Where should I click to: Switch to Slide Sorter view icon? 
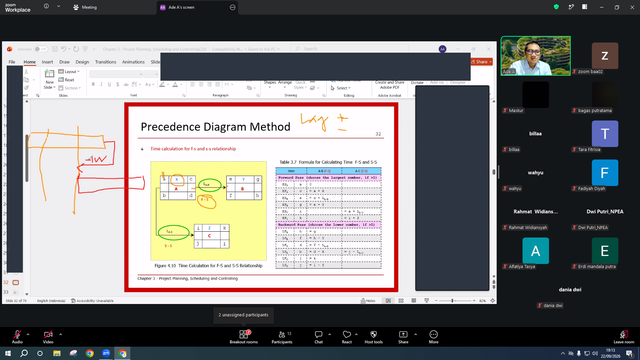point(401,301)
